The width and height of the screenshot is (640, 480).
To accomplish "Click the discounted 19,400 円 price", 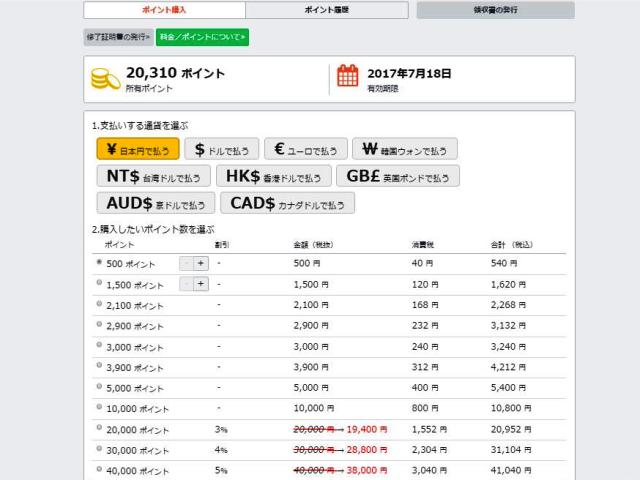I will 367,429.
